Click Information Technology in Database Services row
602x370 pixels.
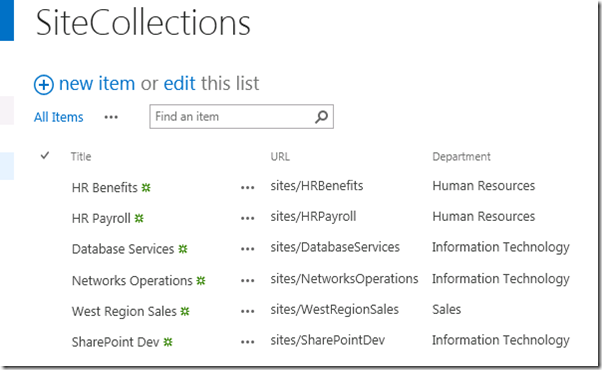click(x=501, y=248)
